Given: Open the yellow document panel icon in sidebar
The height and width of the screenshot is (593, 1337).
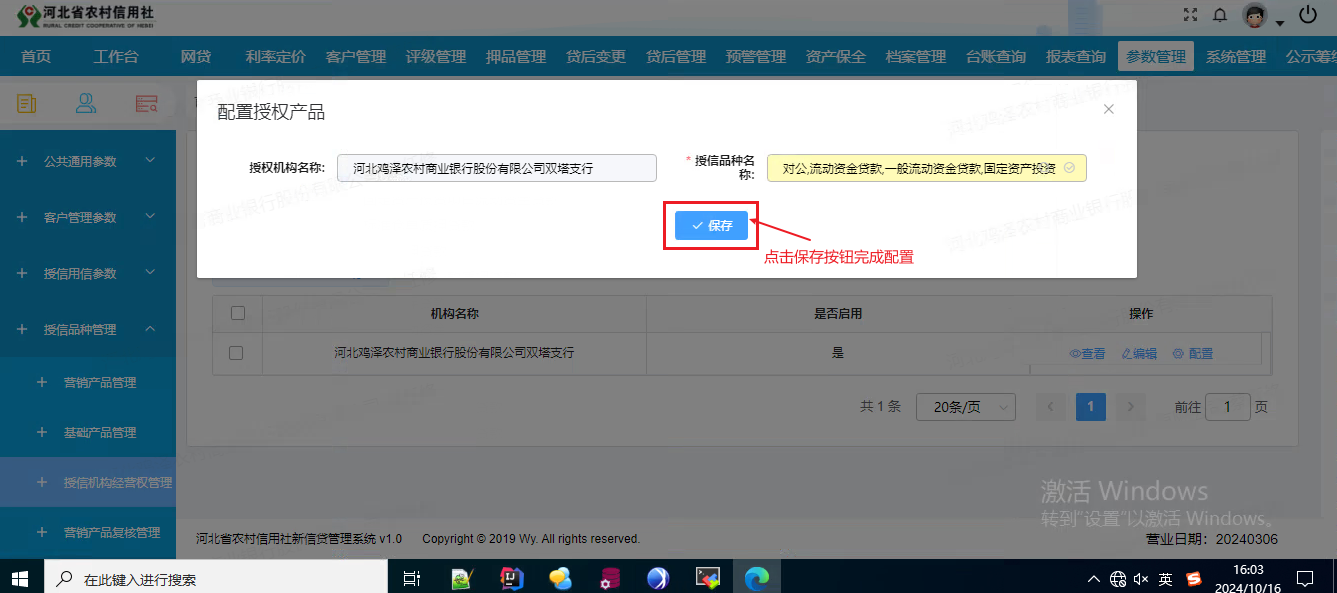Looking at the screenshot, I should 27,103.
